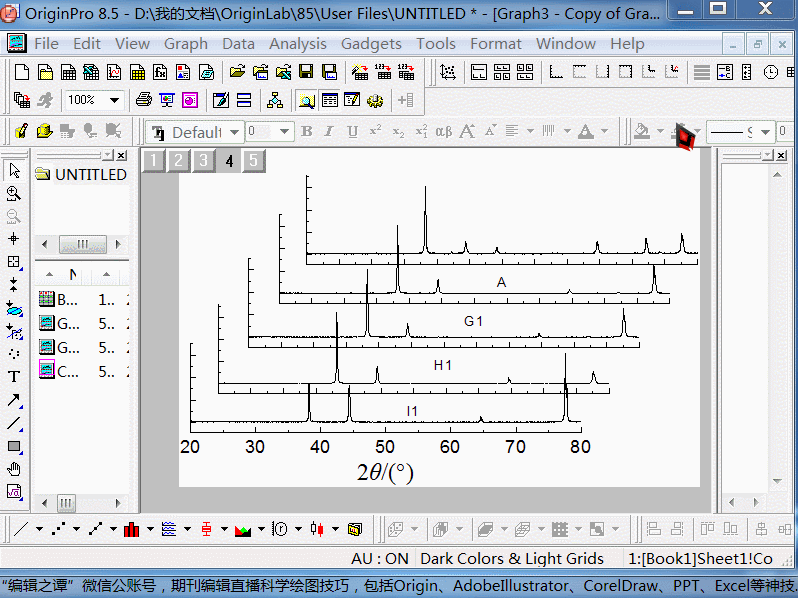The width and height of the screenshot is (798, 598).
Task: Switch to graph layer 2 button
Action: pyautogui.click(x=178, y=161)
